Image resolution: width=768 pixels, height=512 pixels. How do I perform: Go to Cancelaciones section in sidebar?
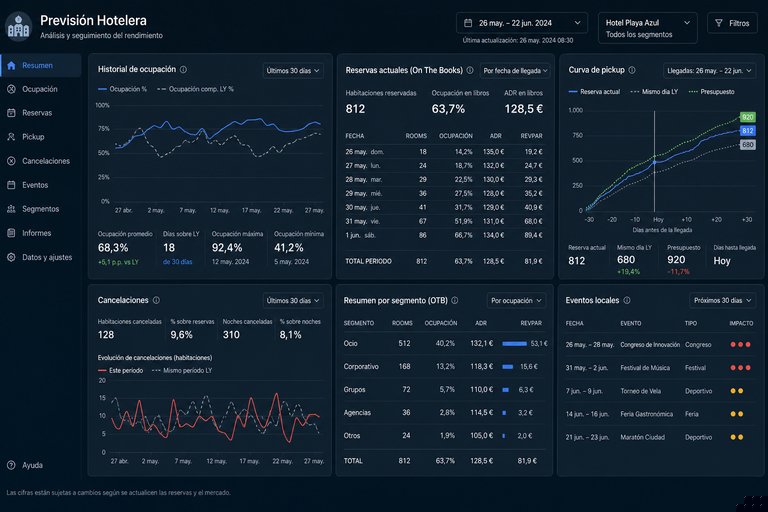click(x=41, y=161)
